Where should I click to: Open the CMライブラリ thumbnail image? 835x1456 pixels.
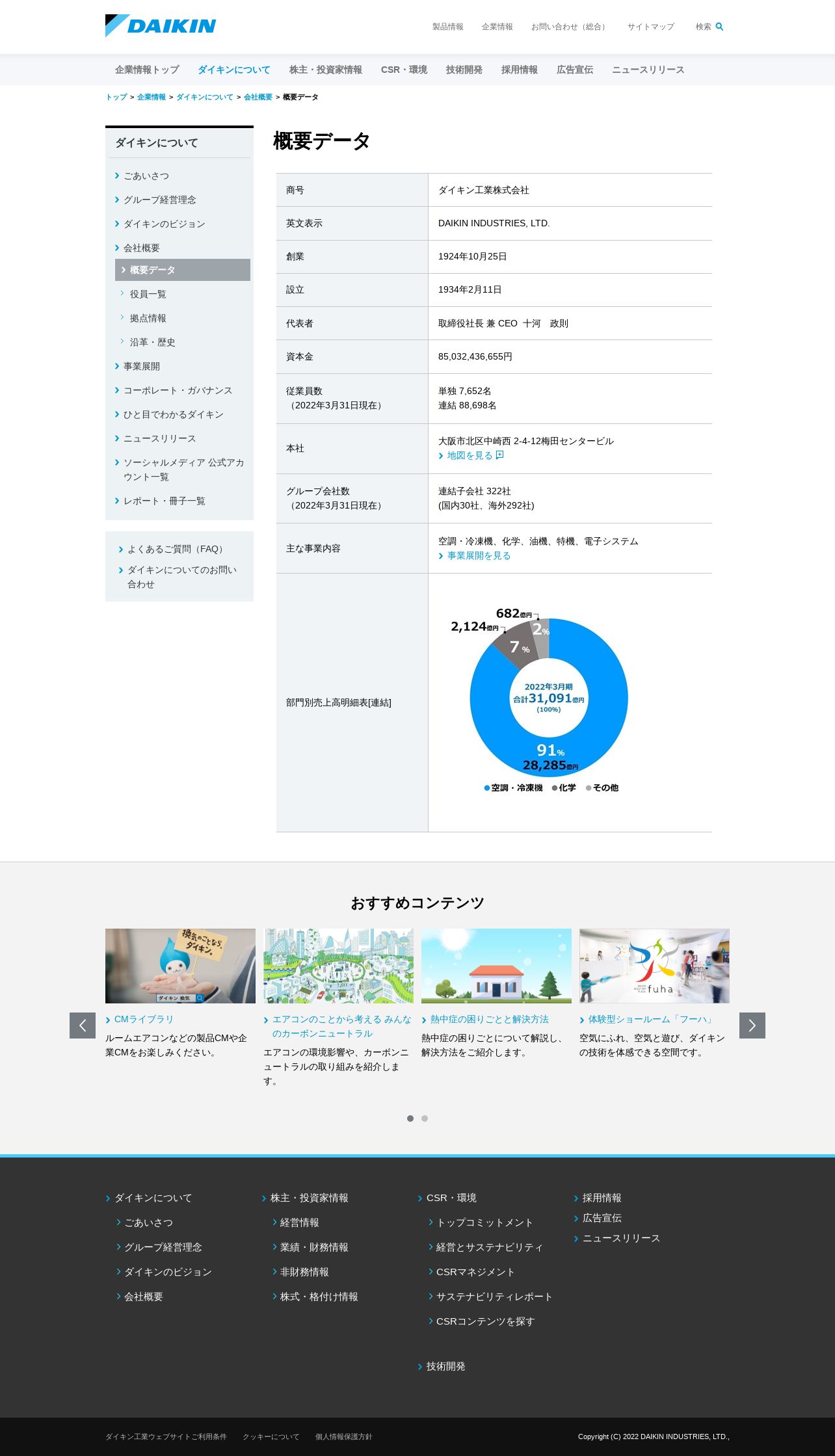click(180, 966)
